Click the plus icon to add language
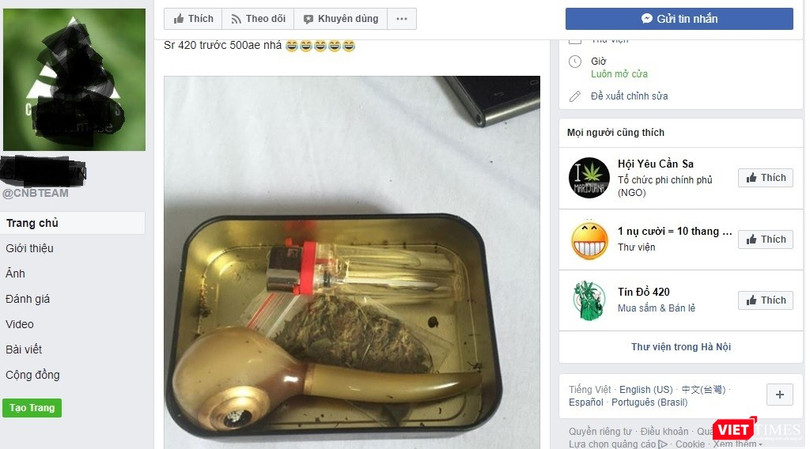Viewport: 810px width, 449px height. point(780,395)
